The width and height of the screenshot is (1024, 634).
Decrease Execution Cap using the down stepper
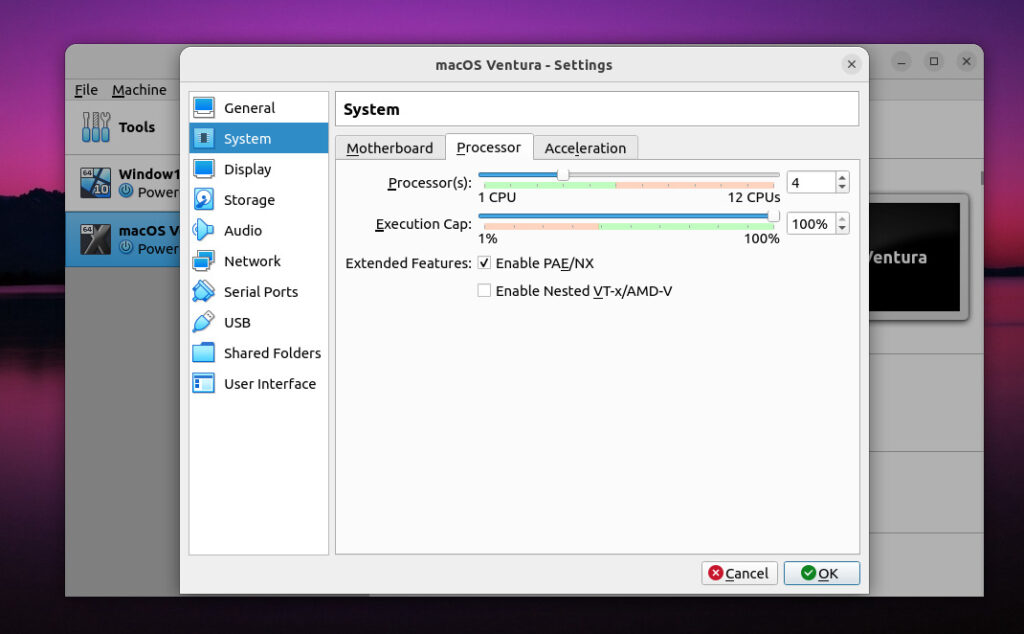pos(840,229)
